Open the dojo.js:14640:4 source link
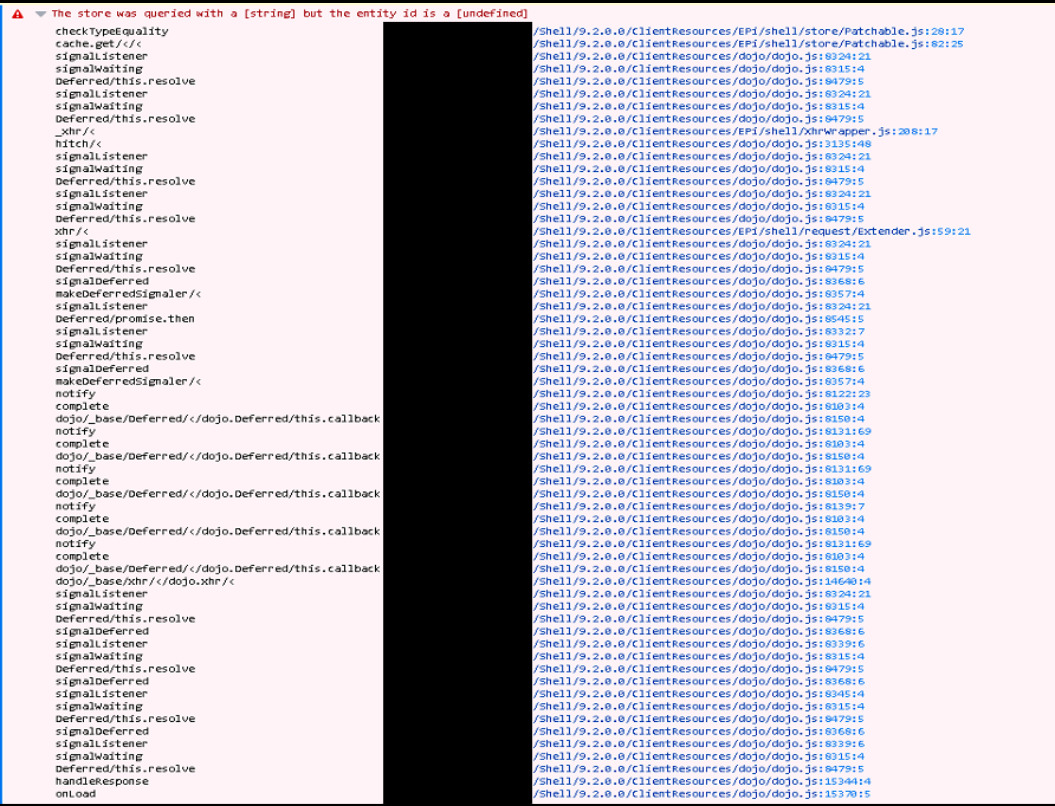This screenshot has width=1055, height=806. coord(703,581)
